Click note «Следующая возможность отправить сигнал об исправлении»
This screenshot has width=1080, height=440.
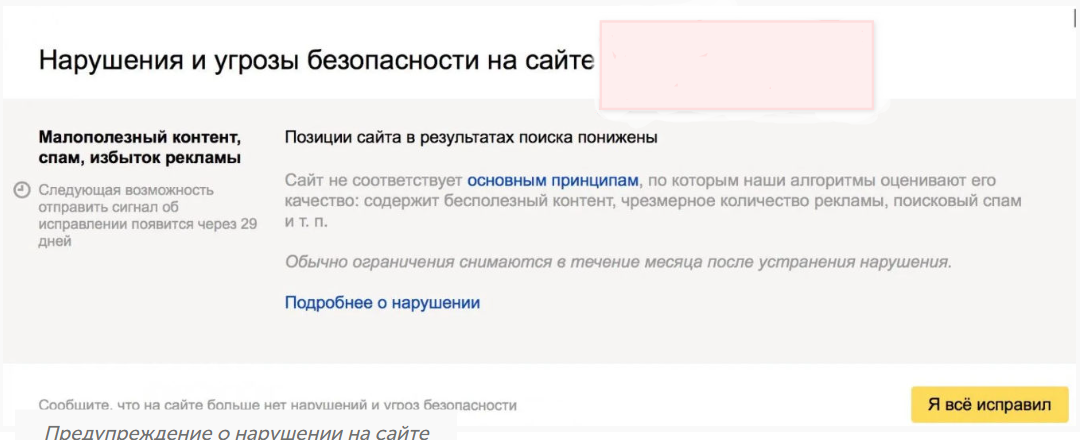(x=147, y=216)
